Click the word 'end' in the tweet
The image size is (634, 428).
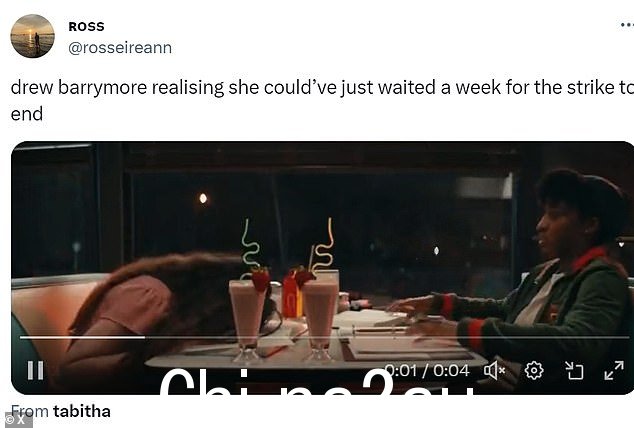point(27,114)
